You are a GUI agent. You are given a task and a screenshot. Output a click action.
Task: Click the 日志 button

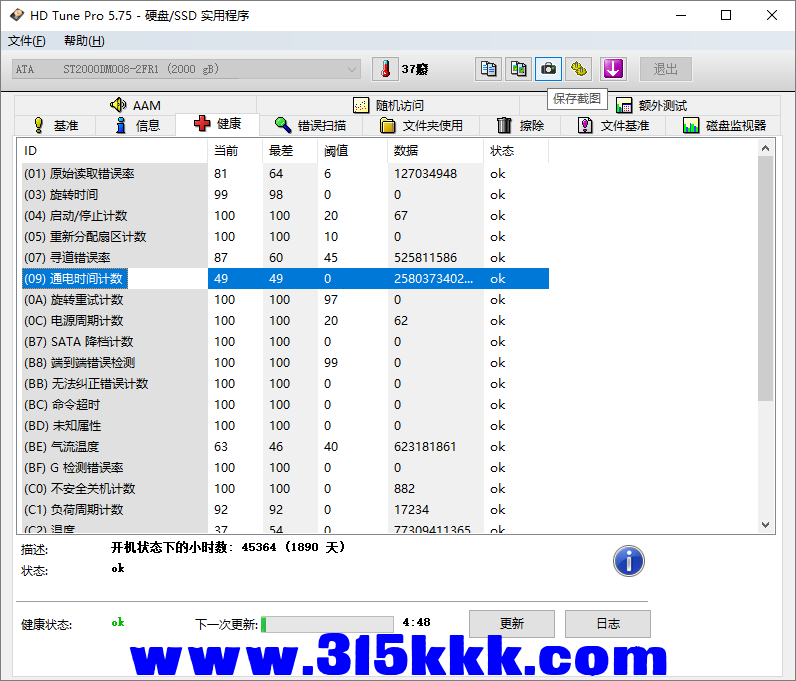coord(608,624)
